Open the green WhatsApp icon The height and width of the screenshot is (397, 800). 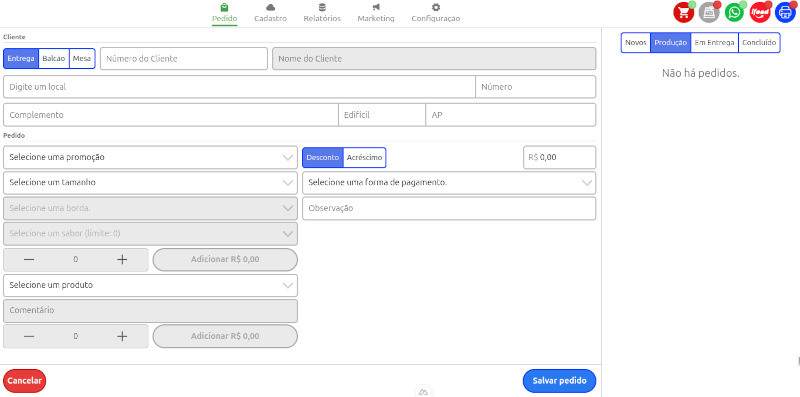click(734, 12)
